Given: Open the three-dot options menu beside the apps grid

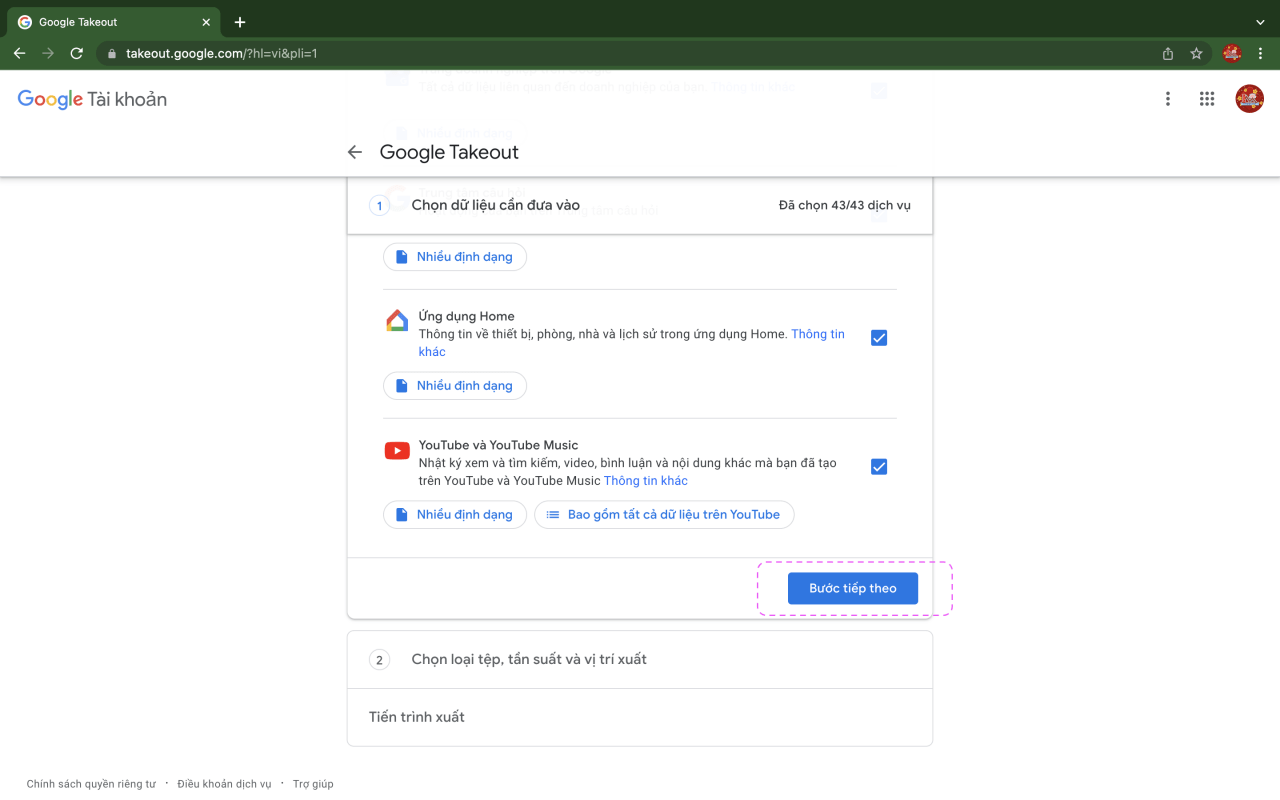Looking at the screenshot, I should (x=1167, y=99).
